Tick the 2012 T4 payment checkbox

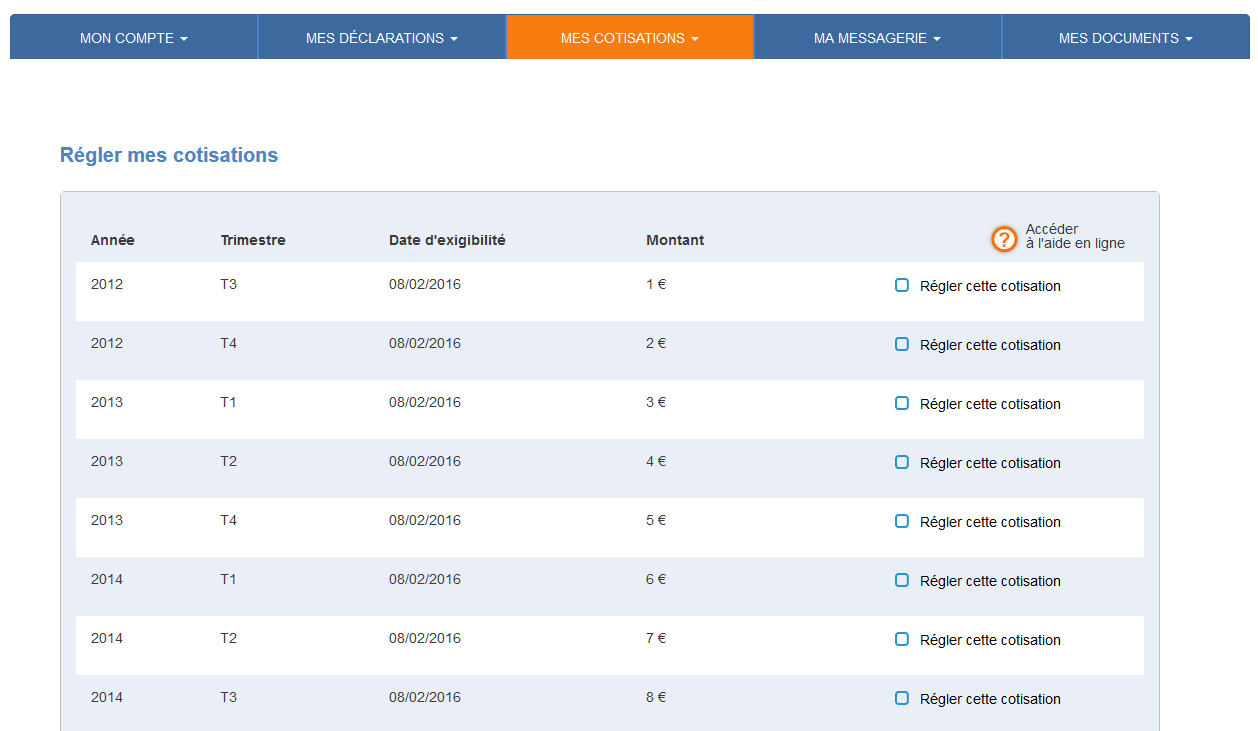point(902,344)
